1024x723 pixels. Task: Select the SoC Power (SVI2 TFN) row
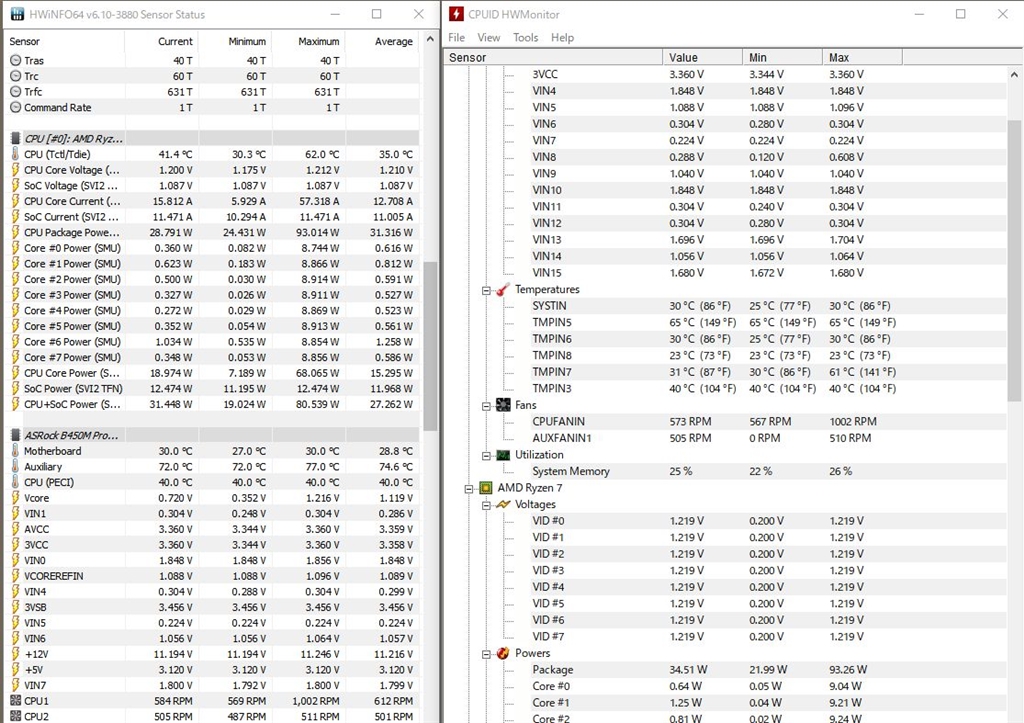(212, 389)
